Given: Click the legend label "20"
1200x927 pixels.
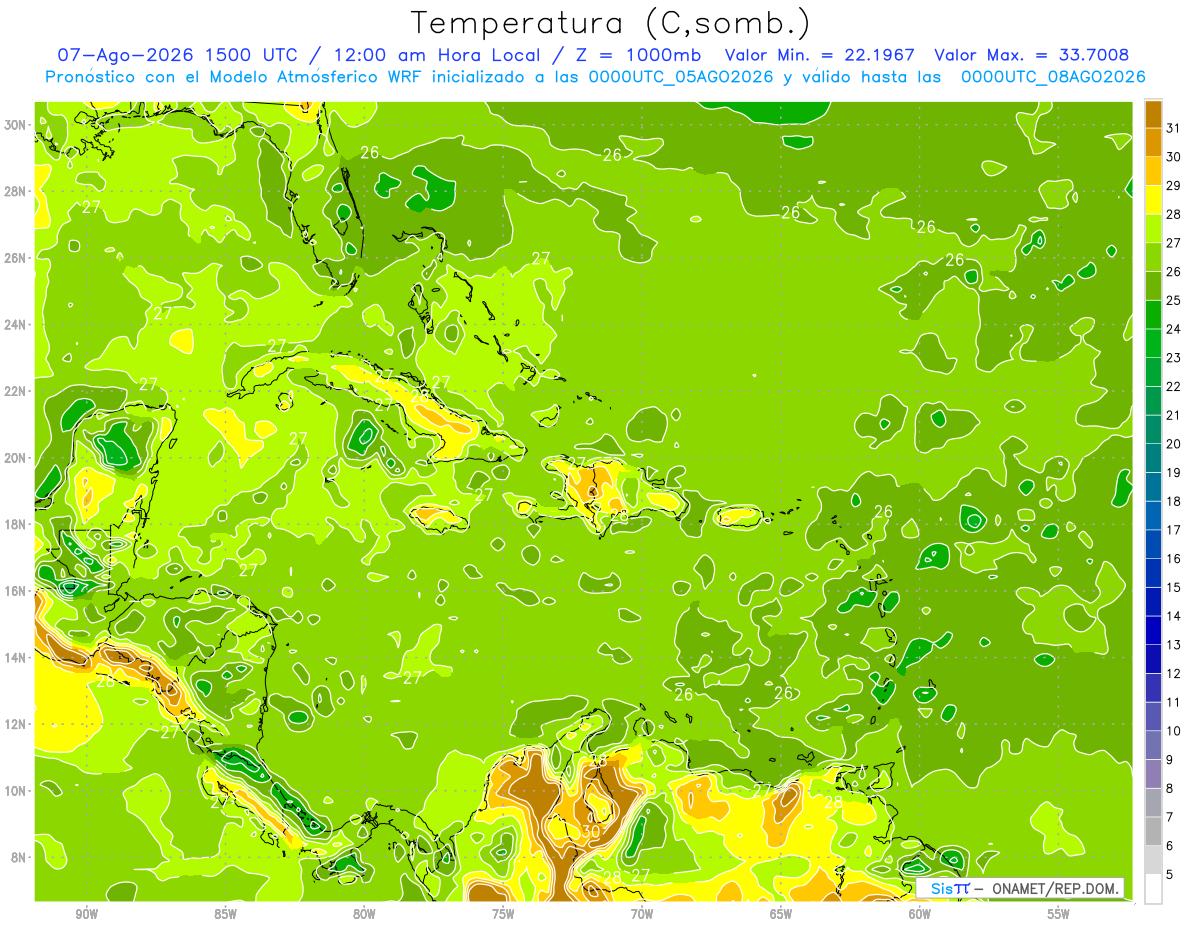Looking at the screenshot, I should pyautogui.click(x=1173, y=444).
